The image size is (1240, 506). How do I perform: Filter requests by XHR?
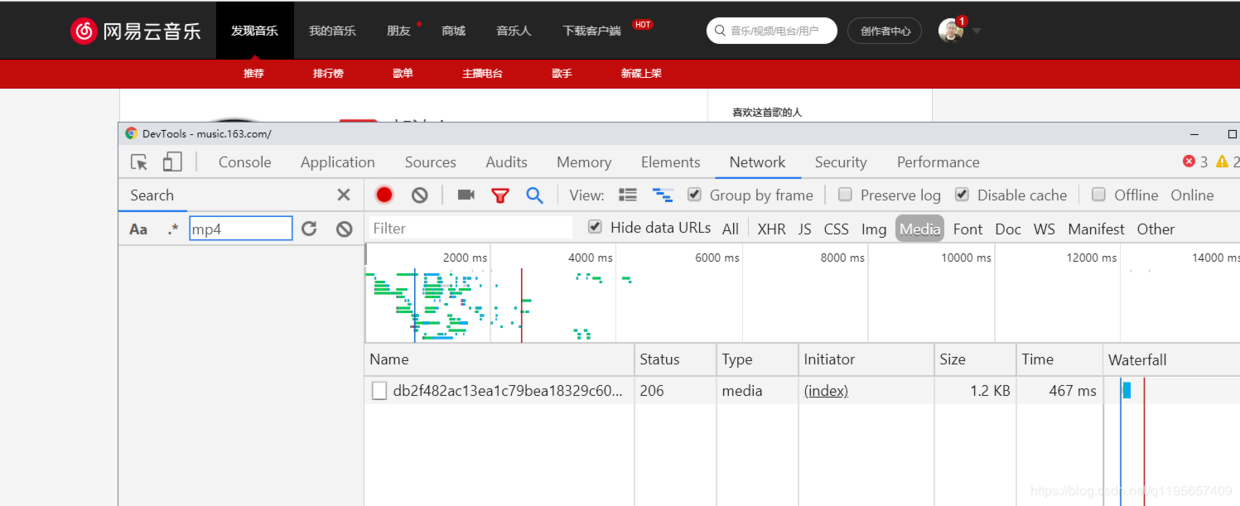[772, 229]
